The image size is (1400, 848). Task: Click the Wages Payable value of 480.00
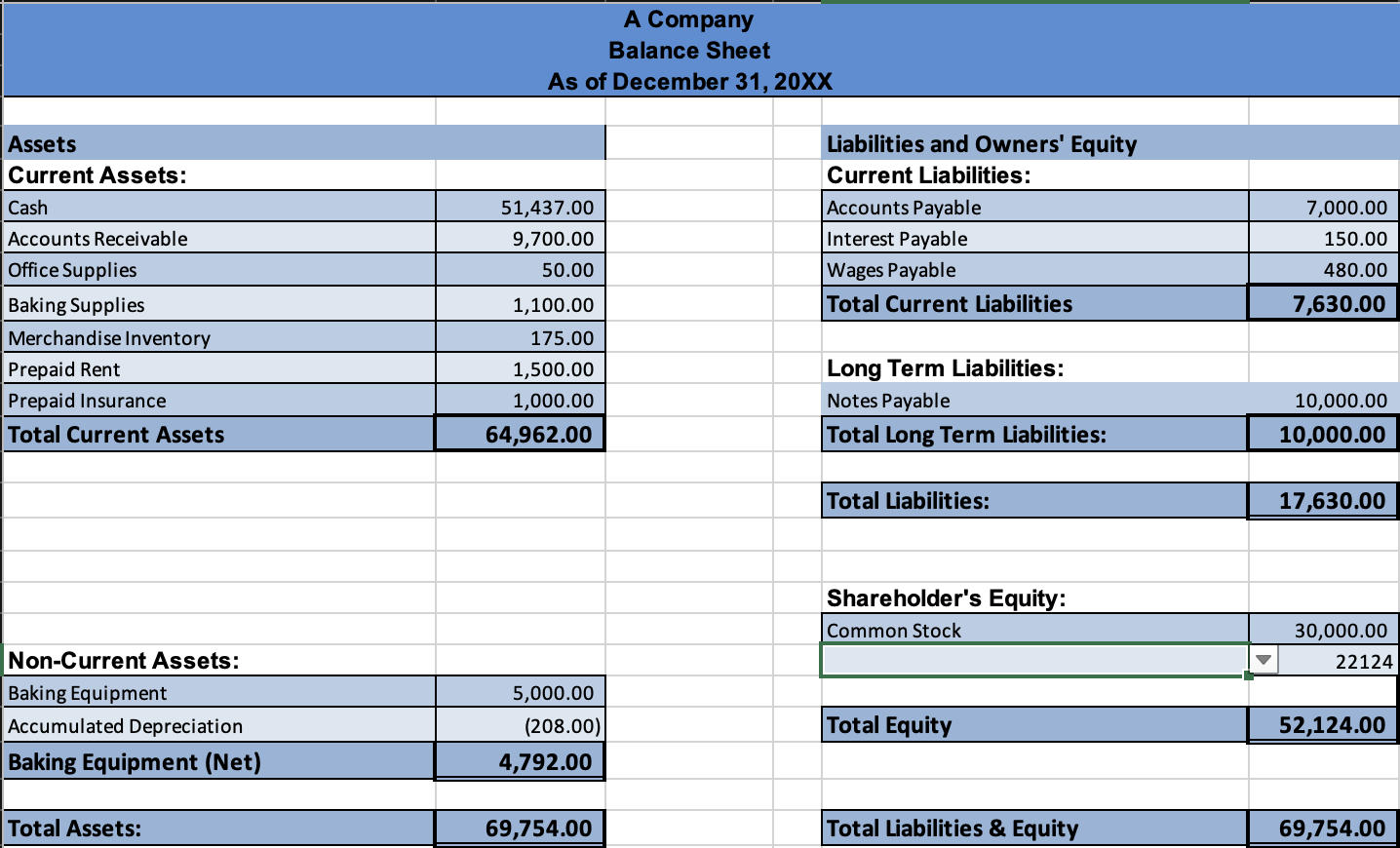coord(1322,270)
